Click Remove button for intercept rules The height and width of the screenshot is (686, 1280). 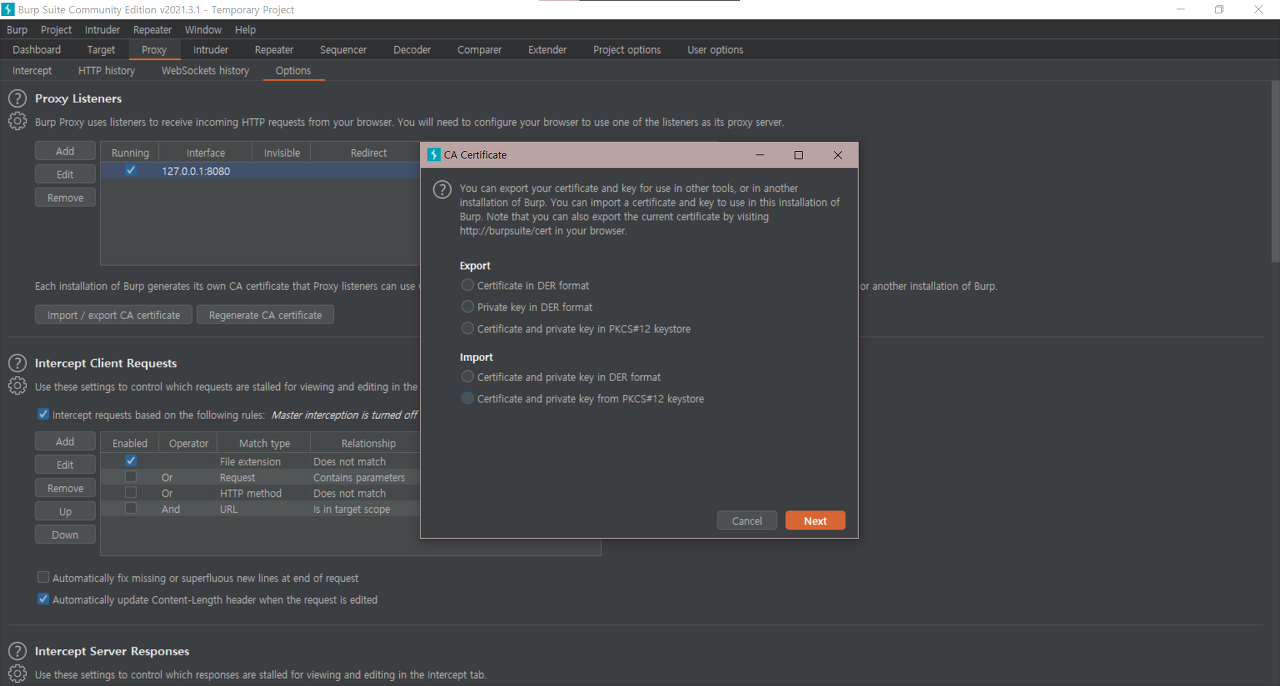pyautogui.click(x=65, y=488)
